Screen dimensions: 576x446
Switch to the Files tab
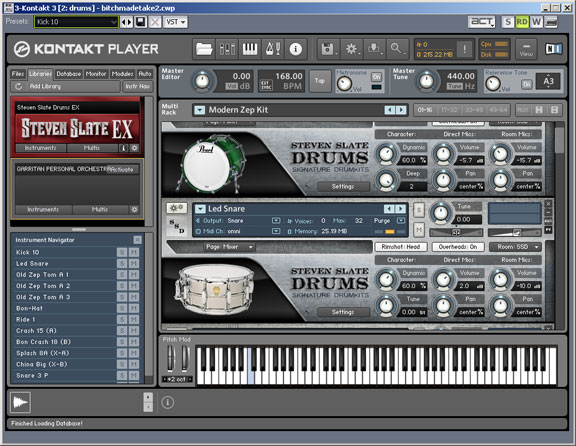[x=18, y=74]
